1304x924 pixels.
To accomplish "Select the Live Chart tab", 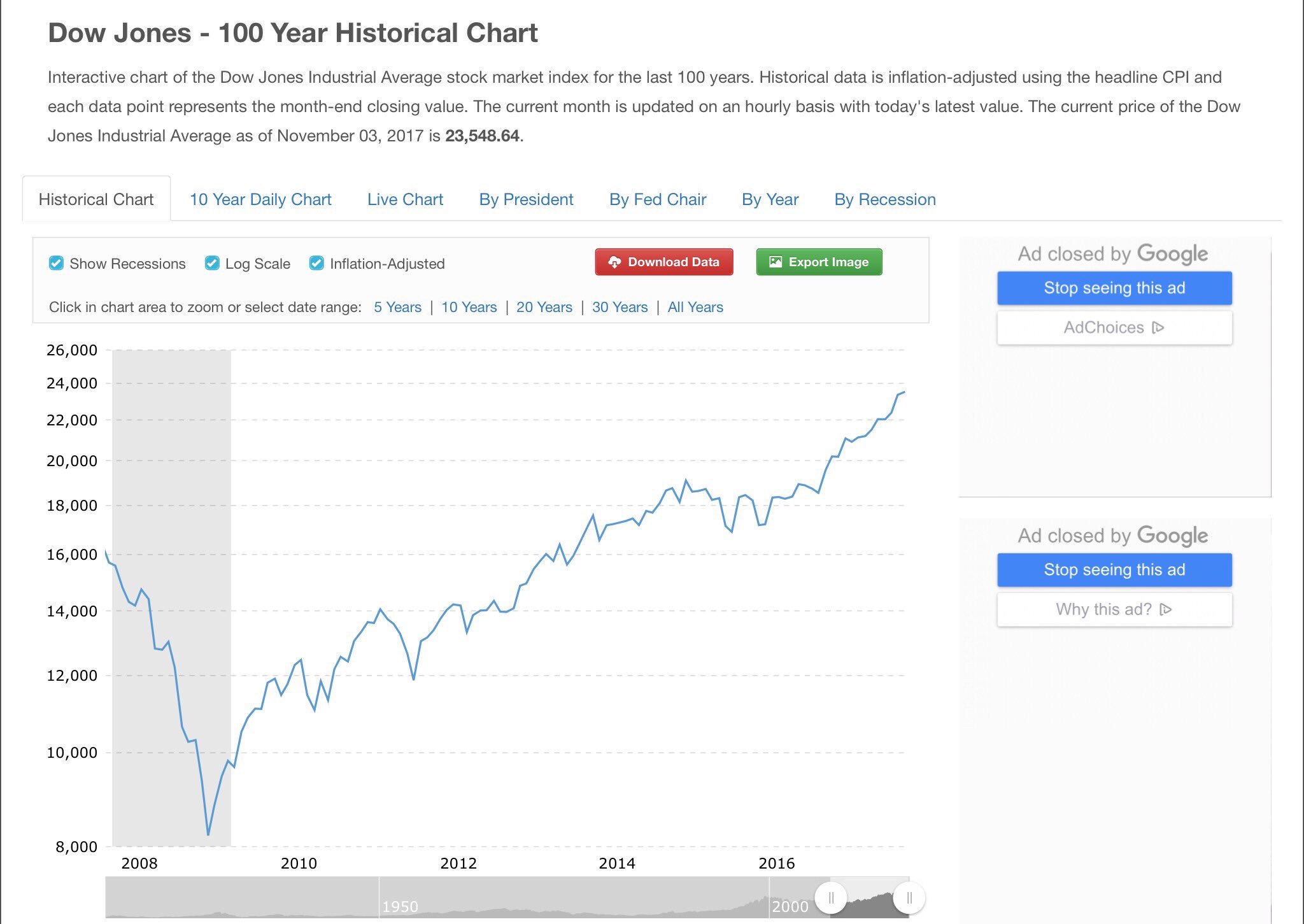I will point(405,199).
